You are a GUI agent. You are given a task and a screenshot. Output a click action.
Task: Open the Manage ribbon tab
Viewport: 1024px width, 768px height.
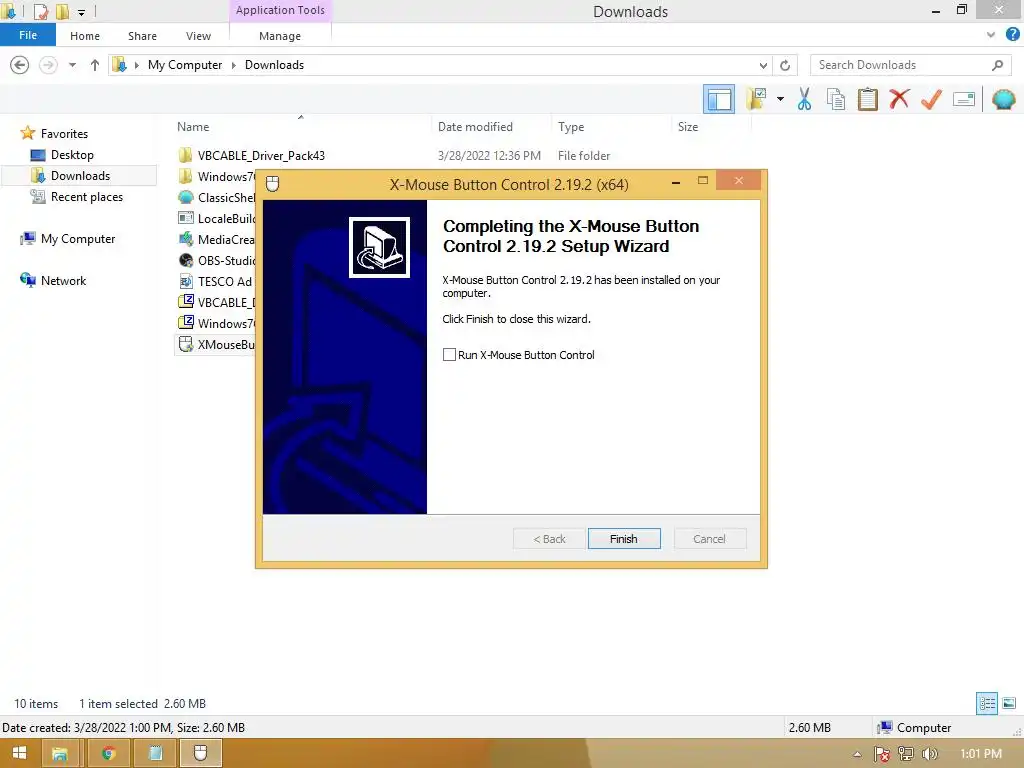pos(280,36)
